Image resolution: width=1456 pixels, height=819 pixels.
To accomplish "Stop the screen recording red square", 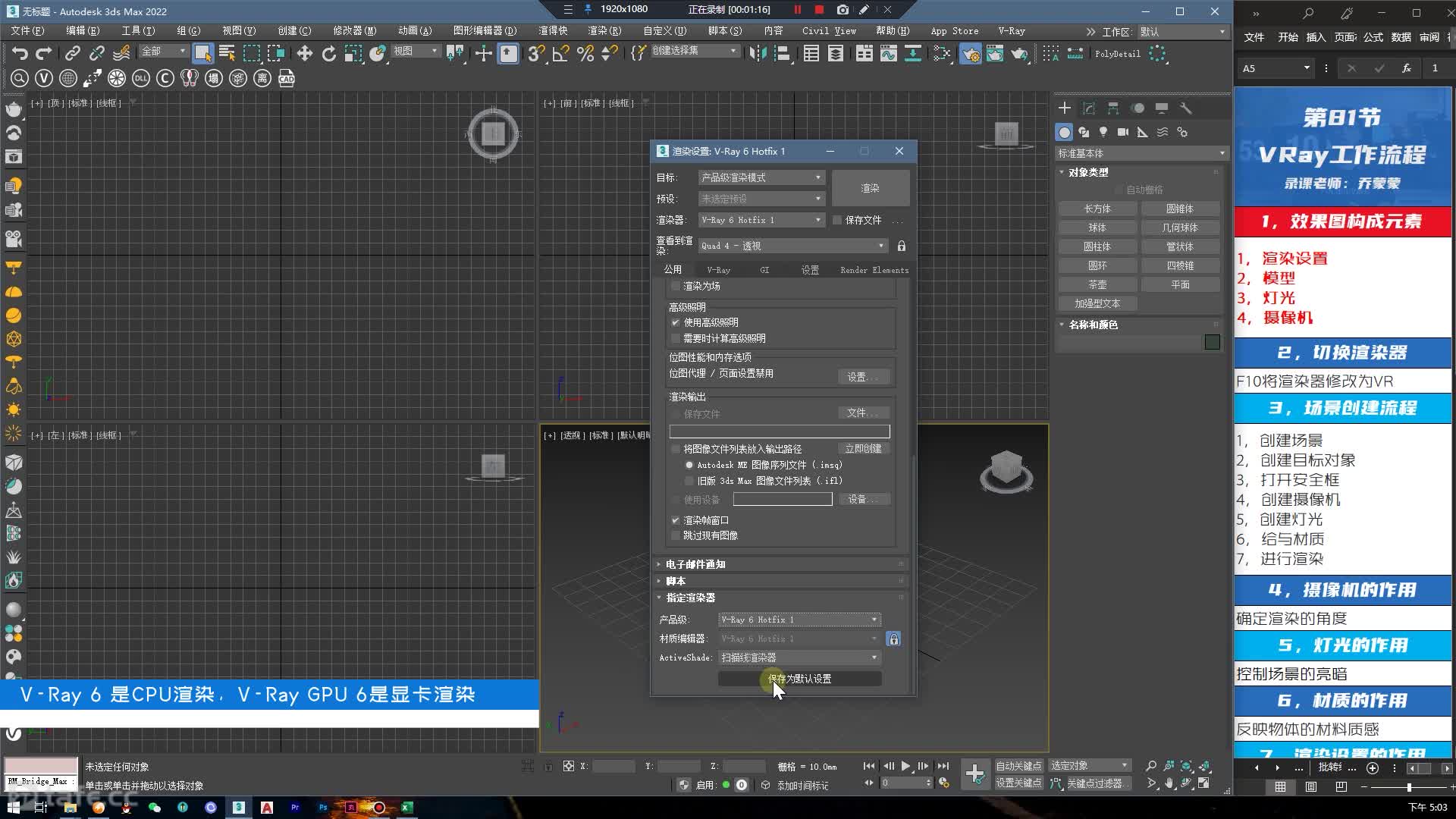I will [819, 9].
